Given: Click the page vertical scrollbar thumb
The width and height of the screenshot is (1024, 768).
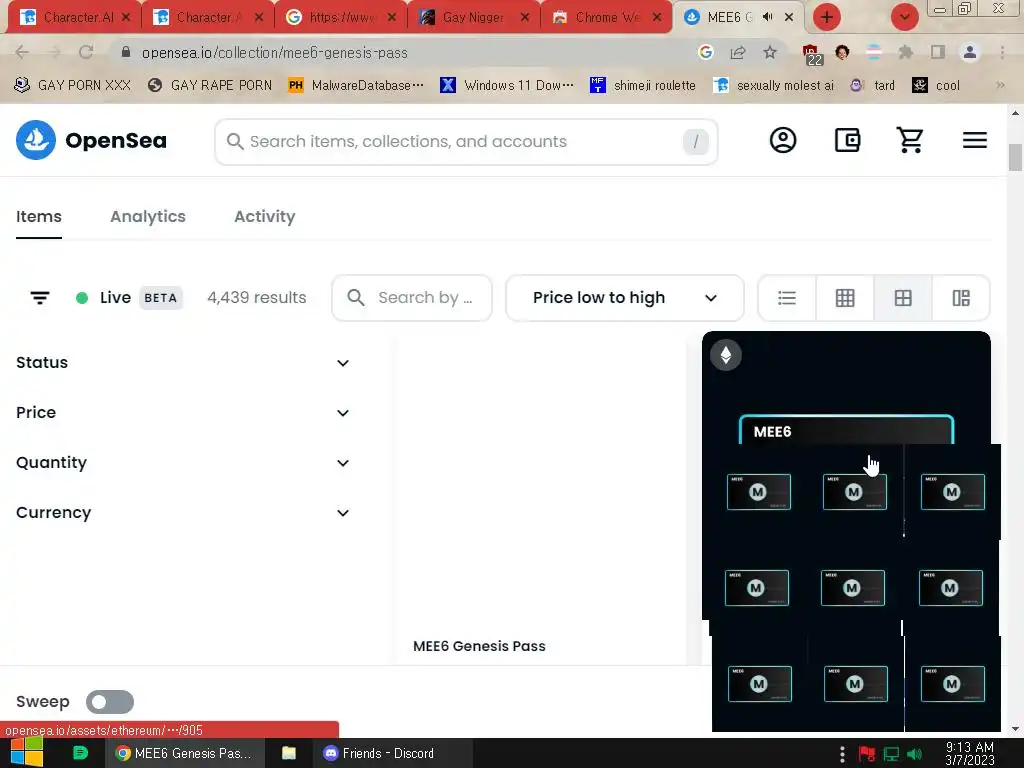Looking at the screenshot, I should [x=1015, y=157].
